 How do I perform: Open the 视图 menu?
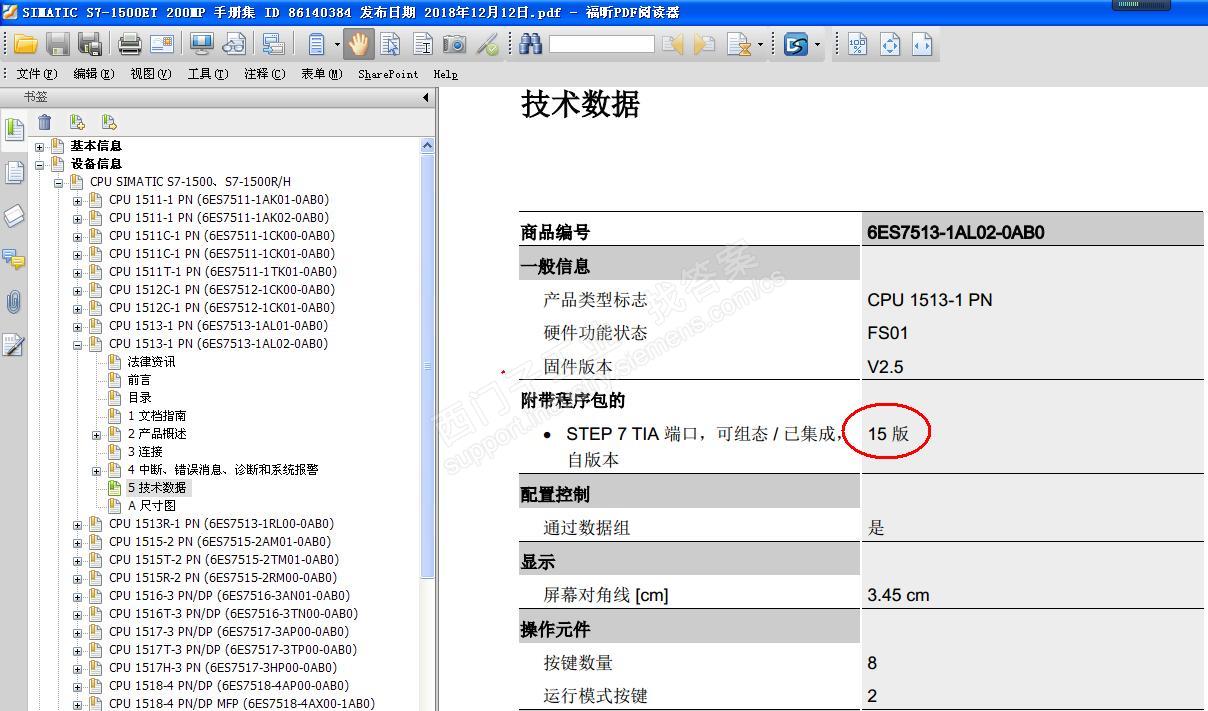pyautogui.click(x=151, y=74)
